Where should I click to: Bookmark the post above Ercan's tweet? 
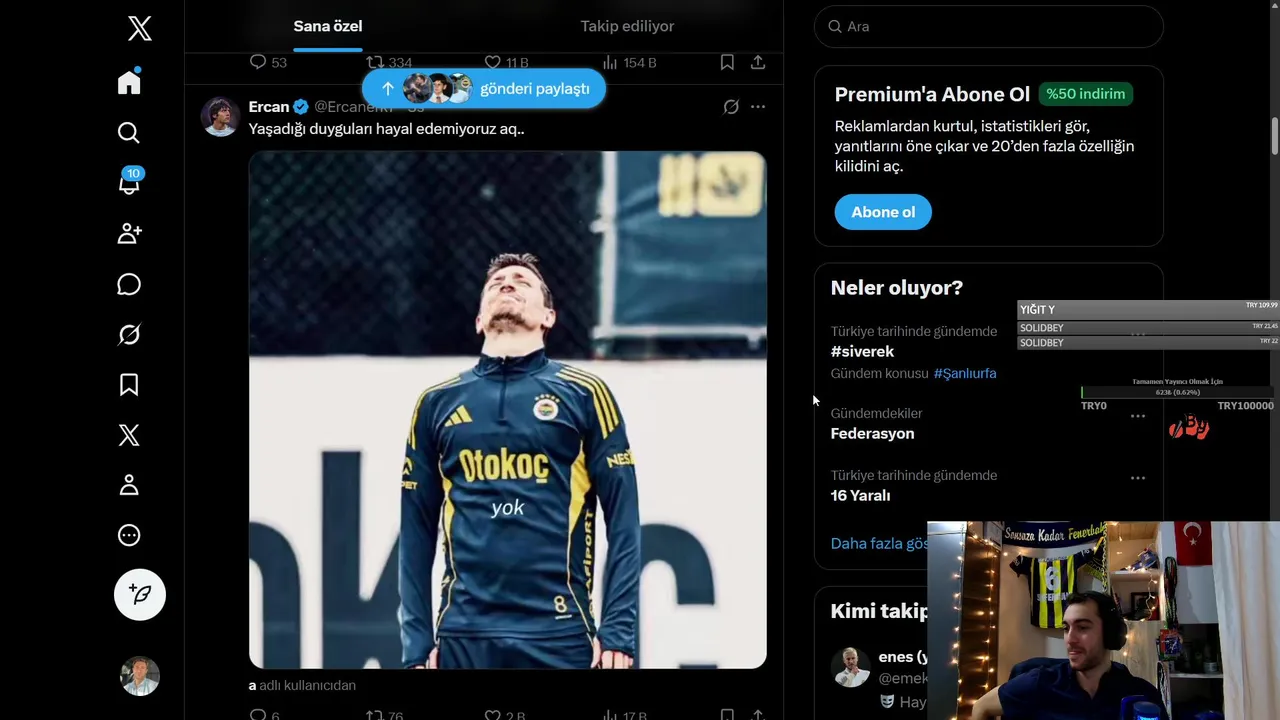pyautogui.click(x=727, y=62)
